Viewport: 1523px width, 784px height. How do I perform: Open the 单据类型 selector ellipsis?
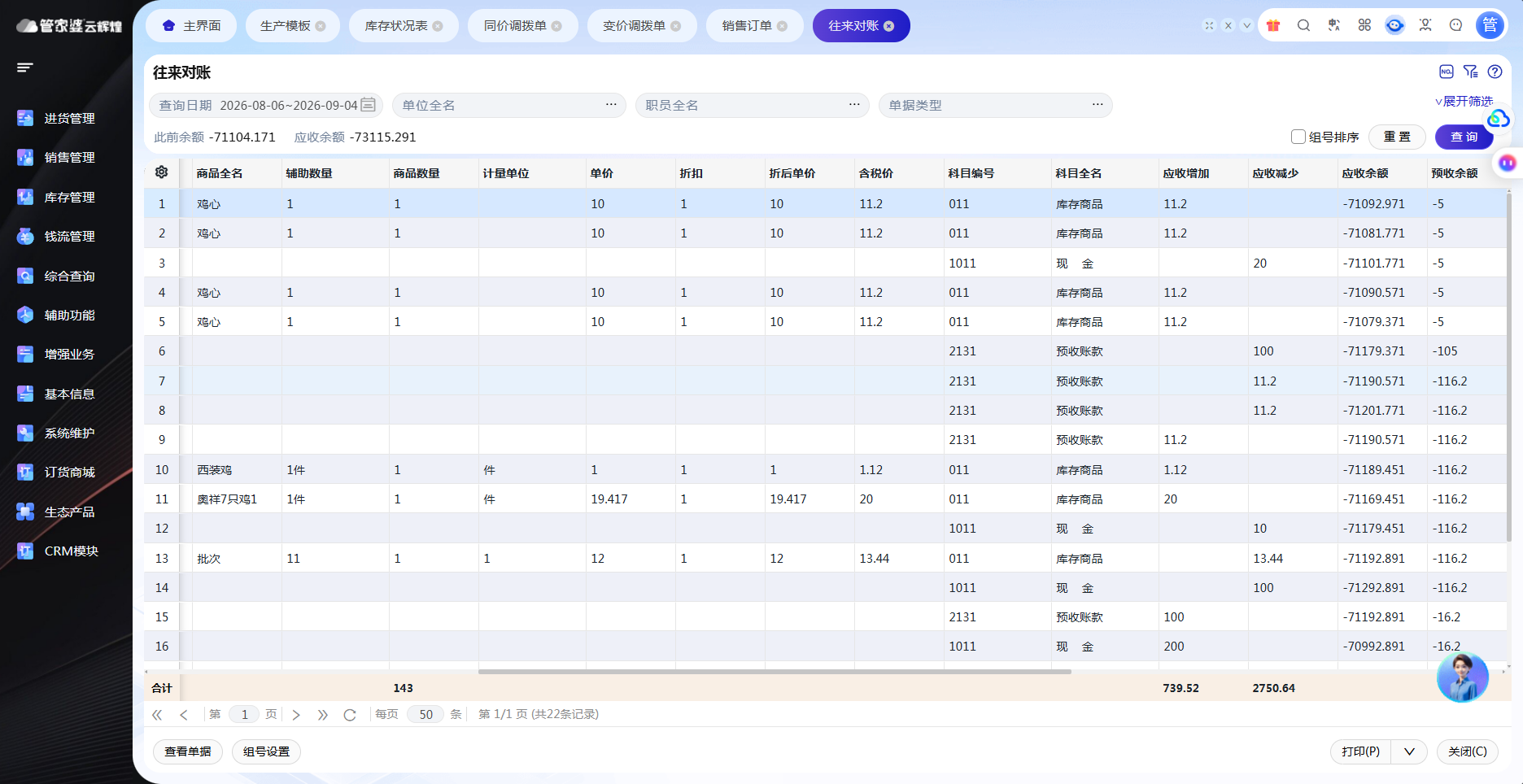(1098, 105)
